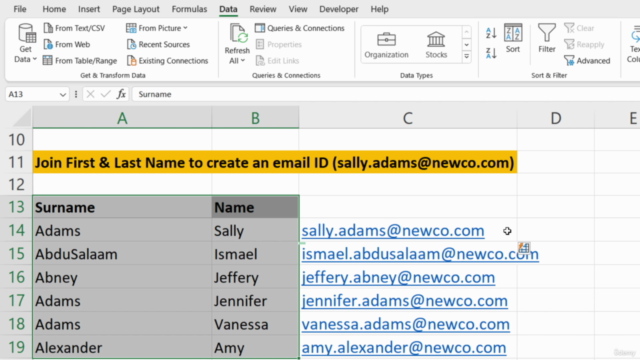Select cell containing Jeffery
The height and width of the screenshot is (360, 640).
(256, 278)
